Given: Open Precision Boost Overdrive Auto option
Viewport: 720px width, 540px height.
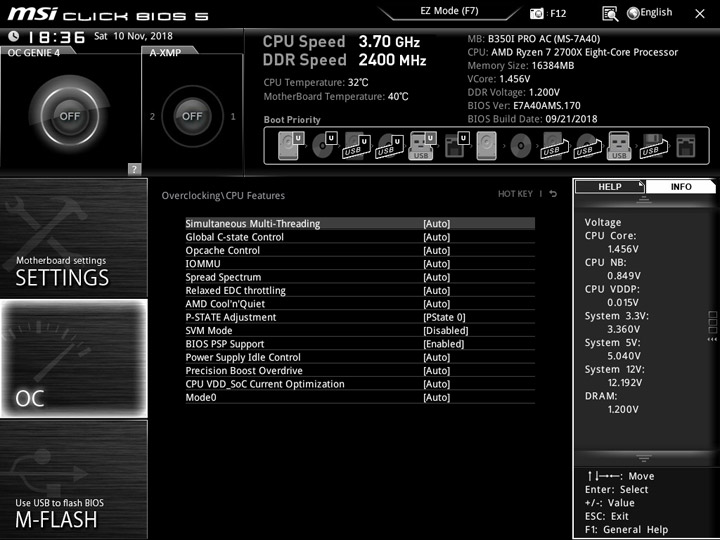Looking at the screenshot, I should pos(436,371).
